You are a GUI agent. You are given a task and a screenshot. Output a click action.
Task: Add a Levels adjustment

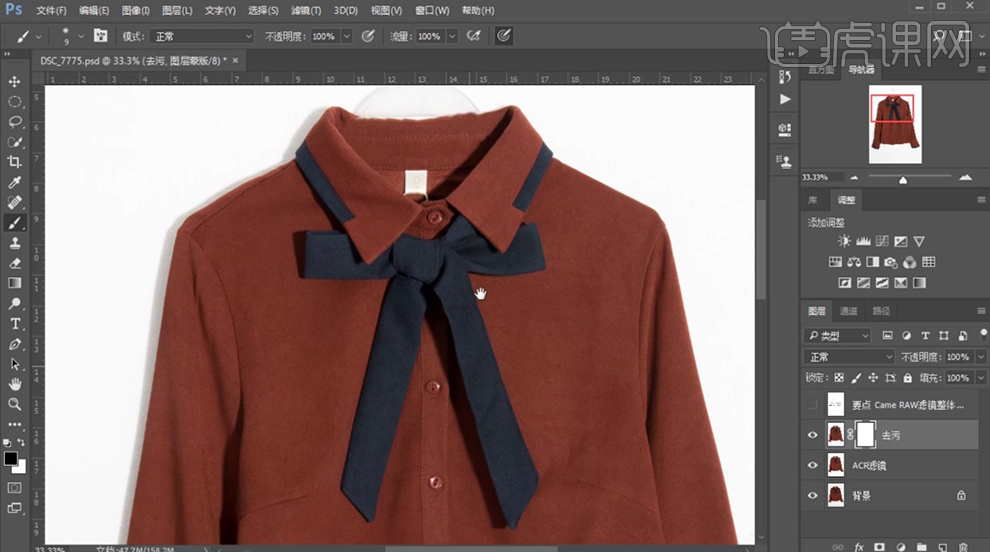point(863,241)
